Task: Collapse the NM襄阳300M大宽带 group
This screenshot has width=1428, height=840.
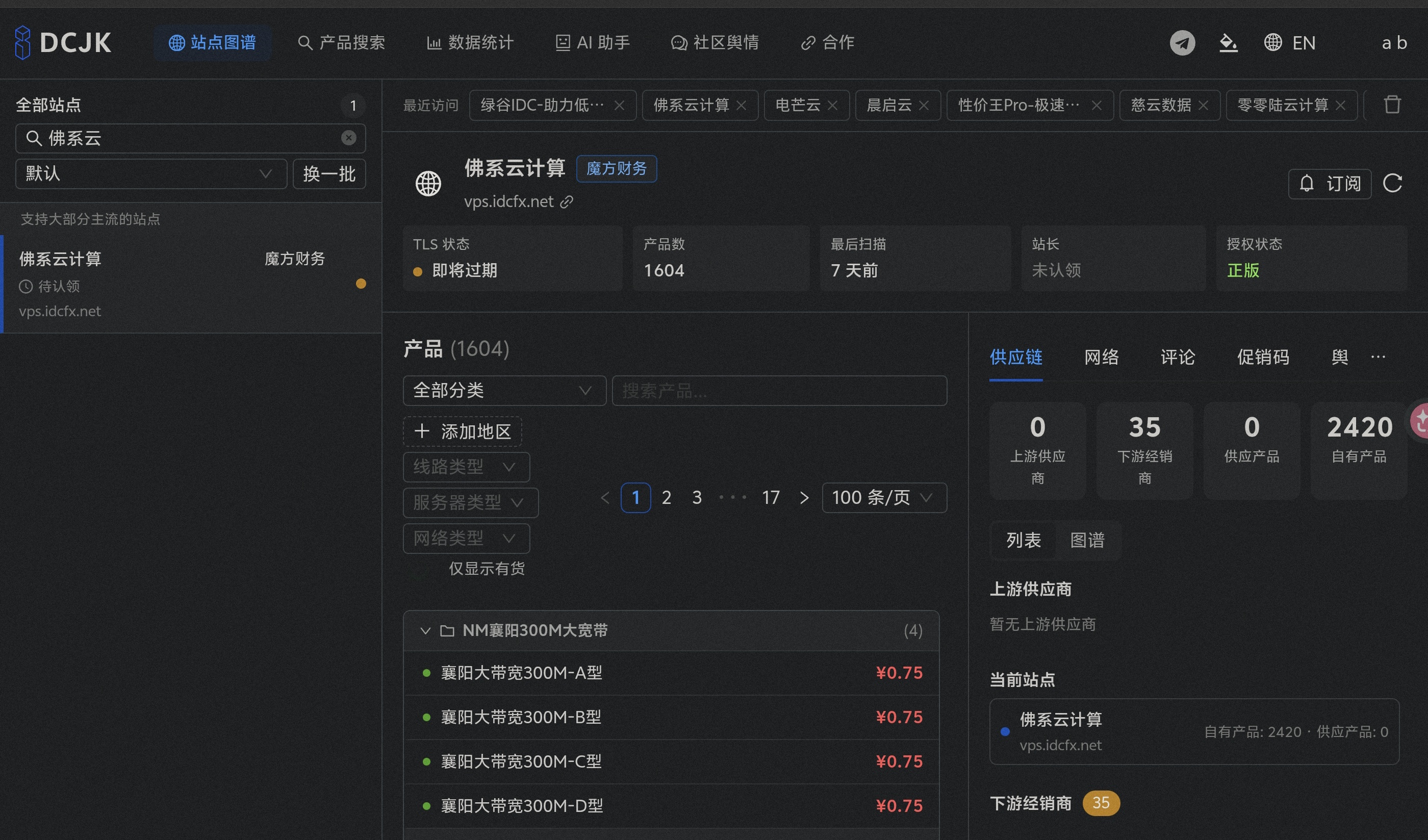Action: pos(425,630)
